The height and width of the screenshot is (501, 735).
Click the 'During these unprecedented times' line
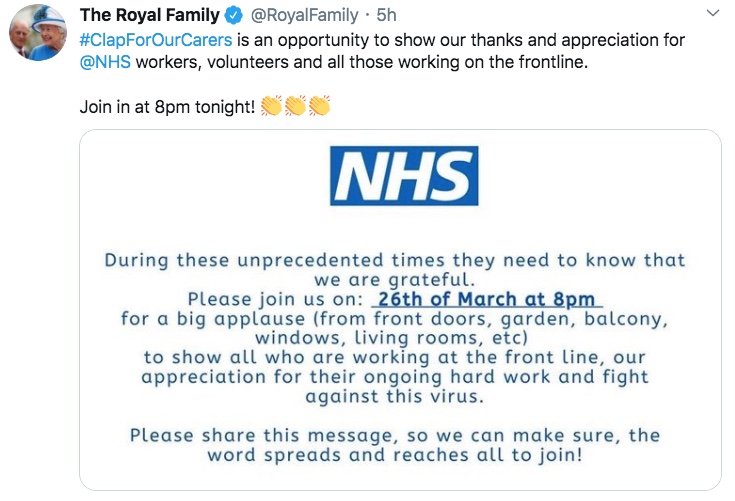(395, 260)
